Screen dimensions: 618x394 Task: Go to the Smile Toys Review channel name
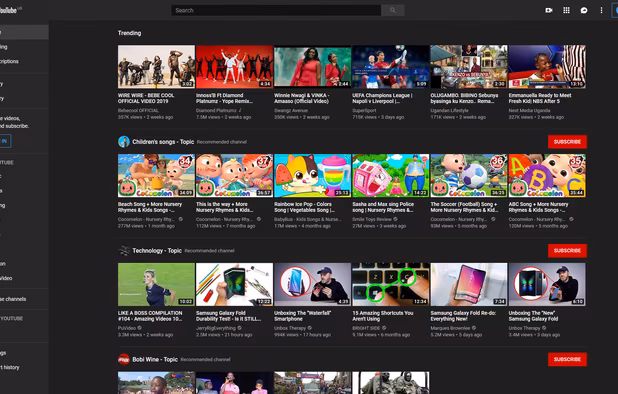point(372,219)
